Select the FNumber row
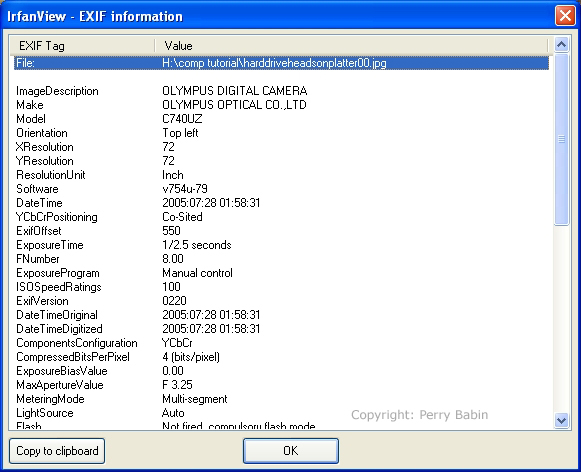This screenshot has height=472, width=581. click(x=282, y=259)
